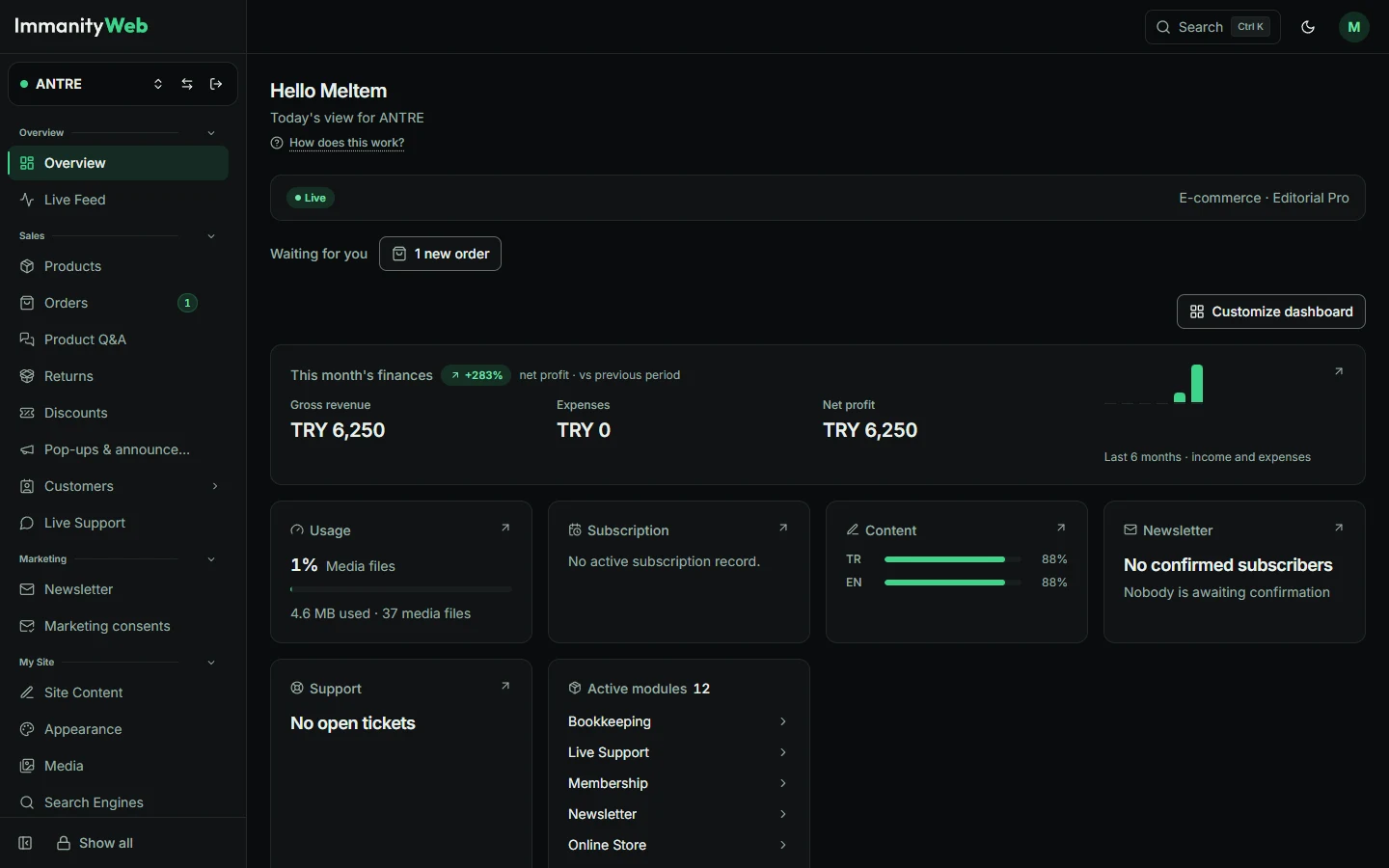Collapse the My Site sidebar section
Screen dimensions: 1389x868
point(211,663)
